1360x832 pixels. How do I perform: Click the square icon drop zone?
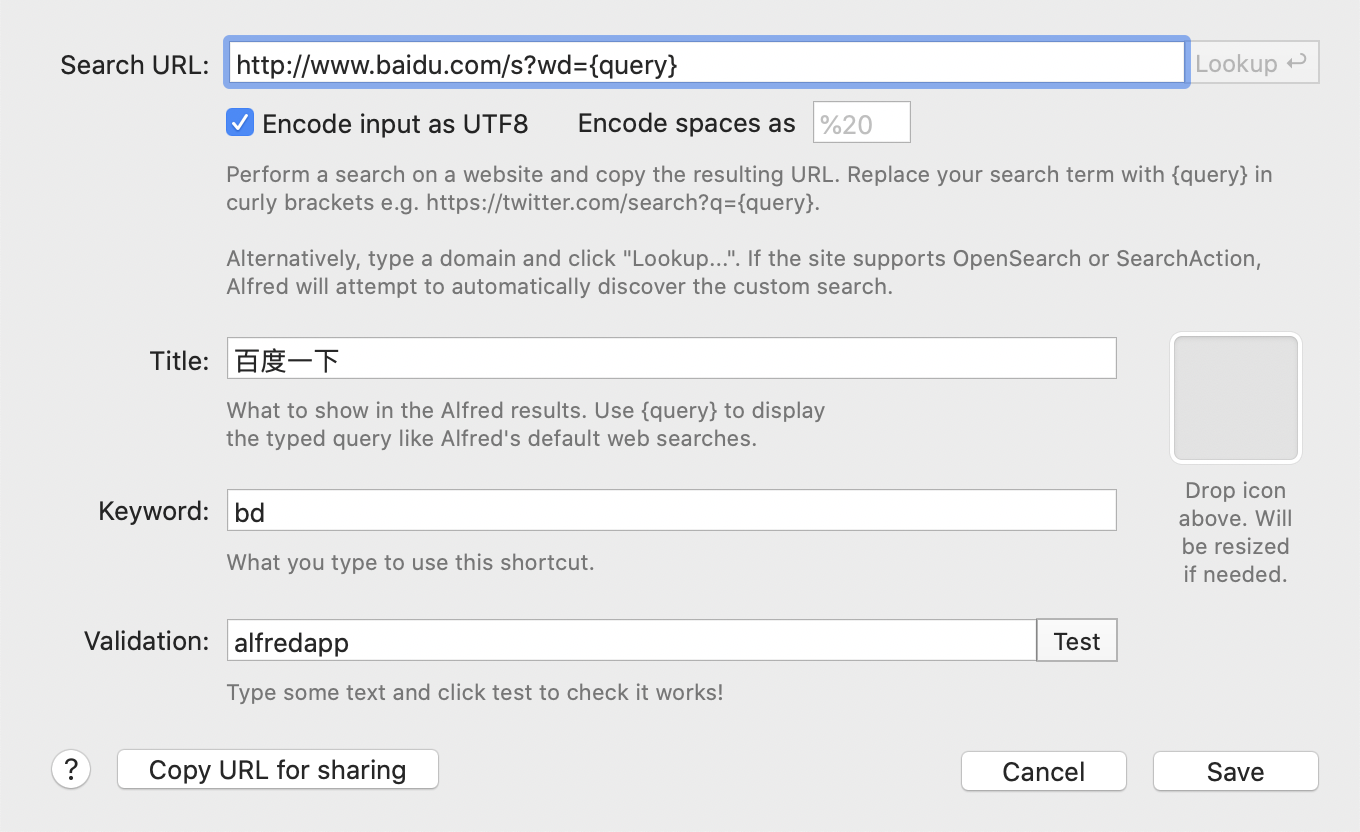pyautogui.click(x=1235, y=397)
